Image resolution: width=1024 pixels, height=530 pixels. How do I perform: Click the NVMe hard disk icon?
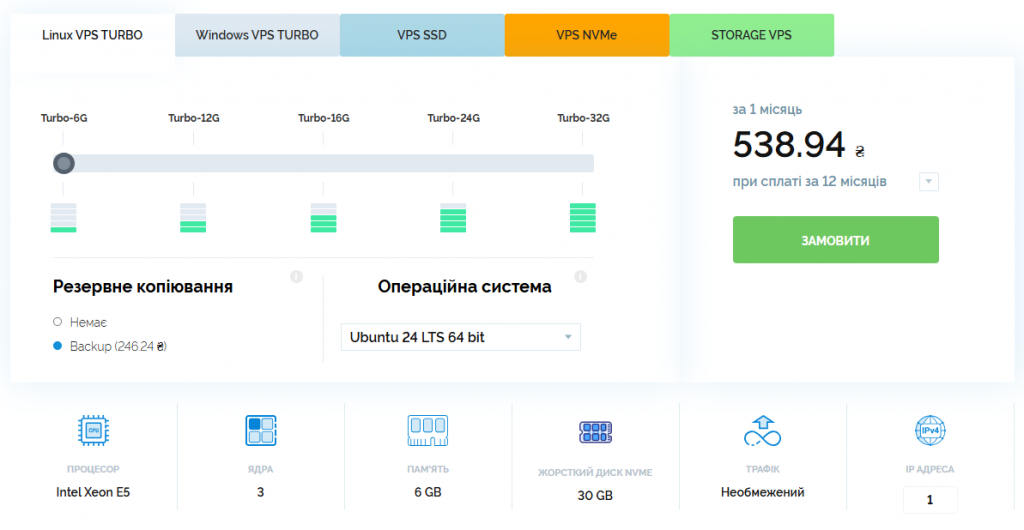(x=595, y=432)
